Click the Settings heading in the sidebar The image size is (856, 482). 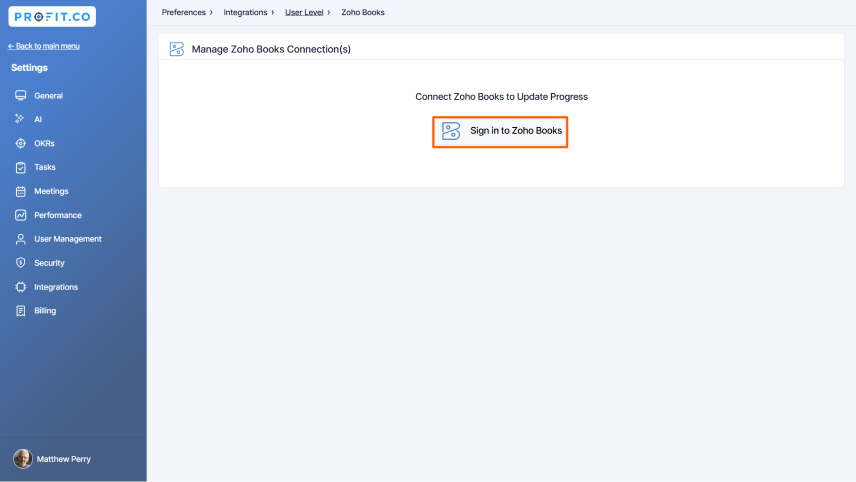tap(29, 68)
